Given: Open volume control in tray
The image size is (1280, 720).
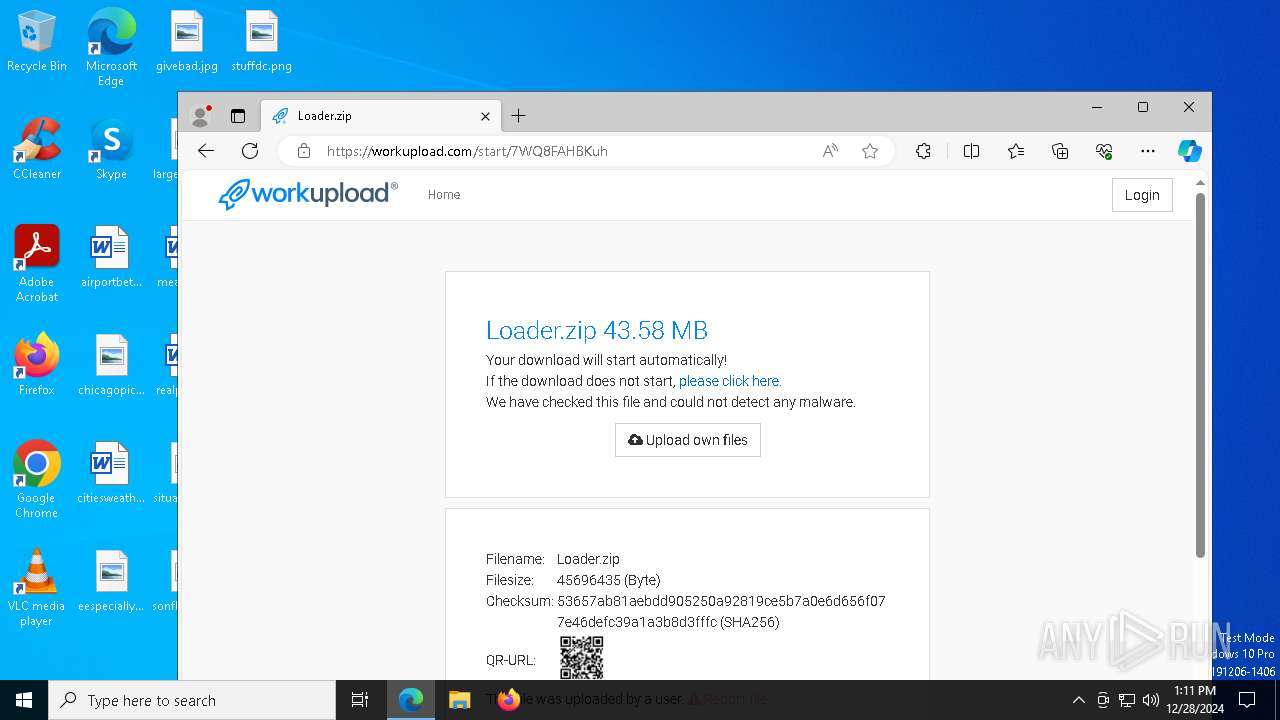Looking at the screenshot, I should pyautogui.click(x=1151, y=700).
